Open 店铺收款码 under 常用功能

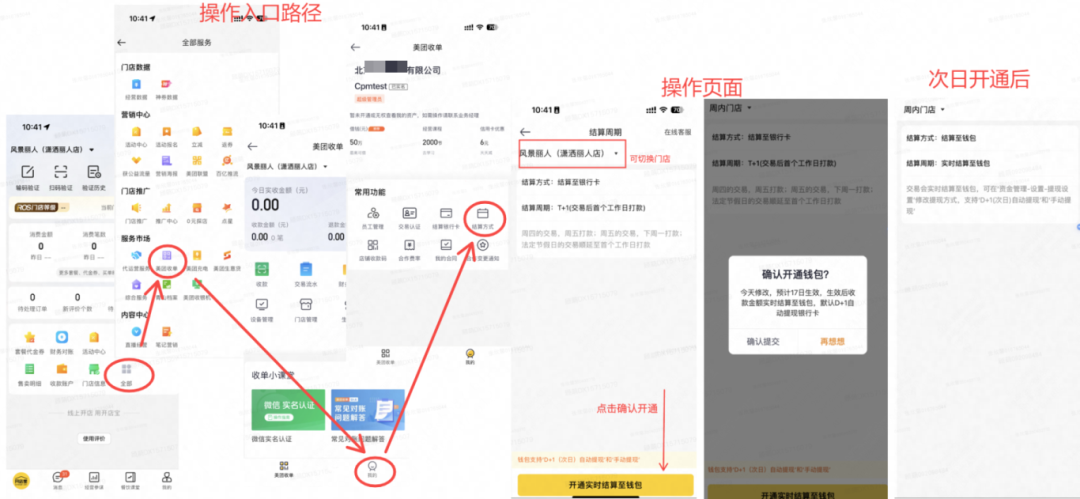[373, 245]
